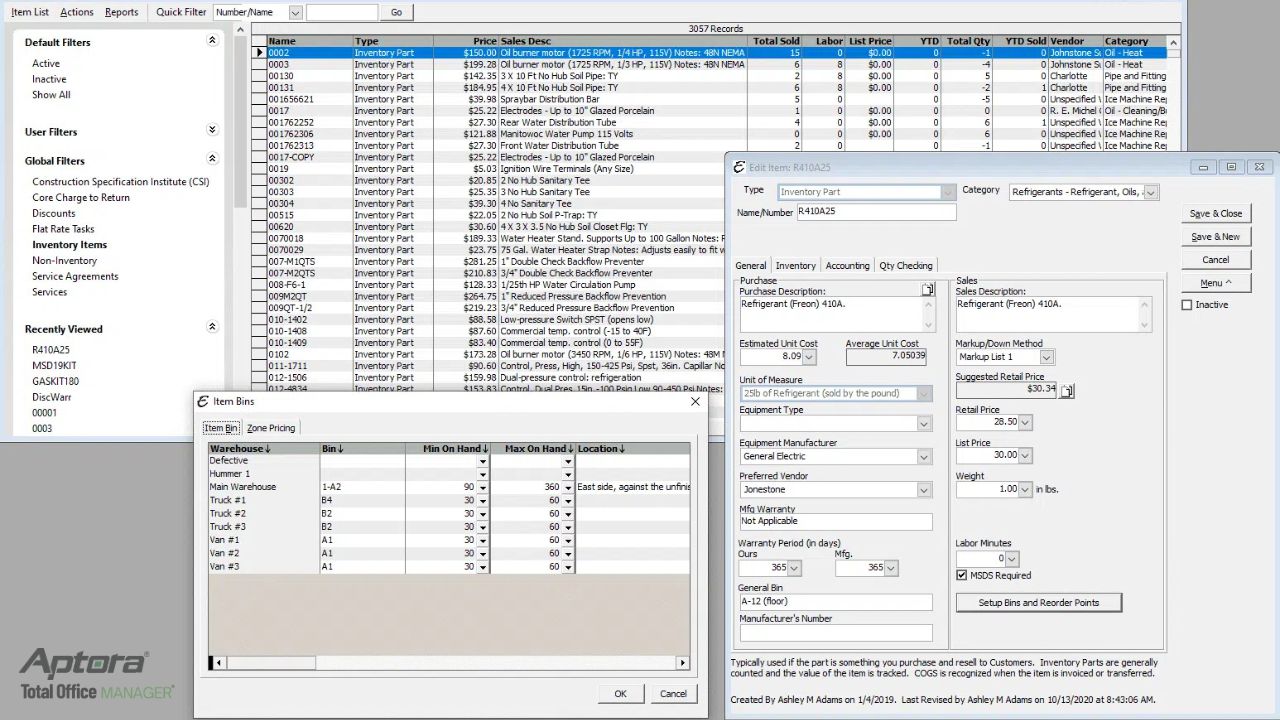
Task: Open the Accounting tab in Edit Item
Action: [847, 266]
